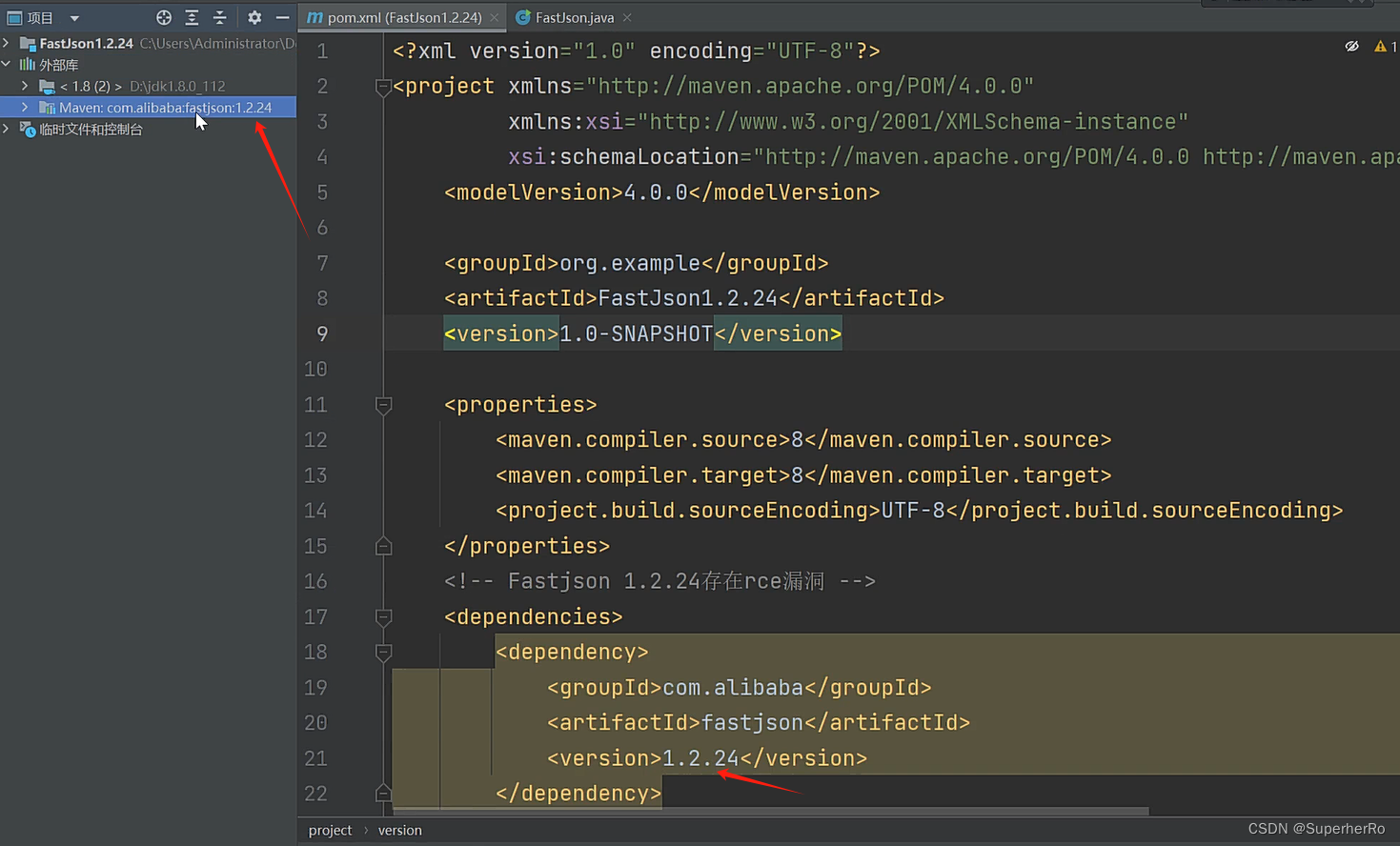This screenshot has height=846, width=1400.
Task: Click the xmlns:xsi attribute on line 3
Action: pos(848,122)
